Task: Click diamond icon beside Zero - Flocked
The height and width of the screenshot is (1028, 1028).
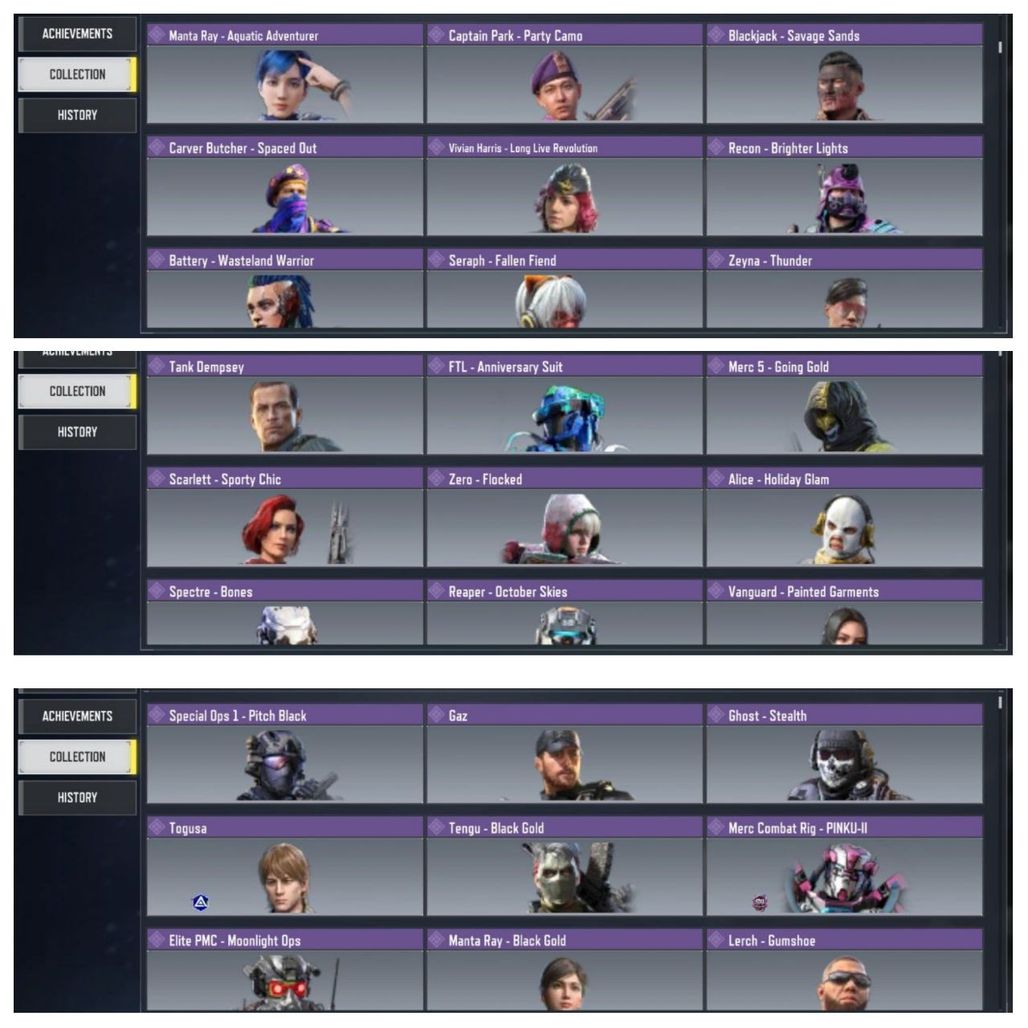Action: (436, 479)
